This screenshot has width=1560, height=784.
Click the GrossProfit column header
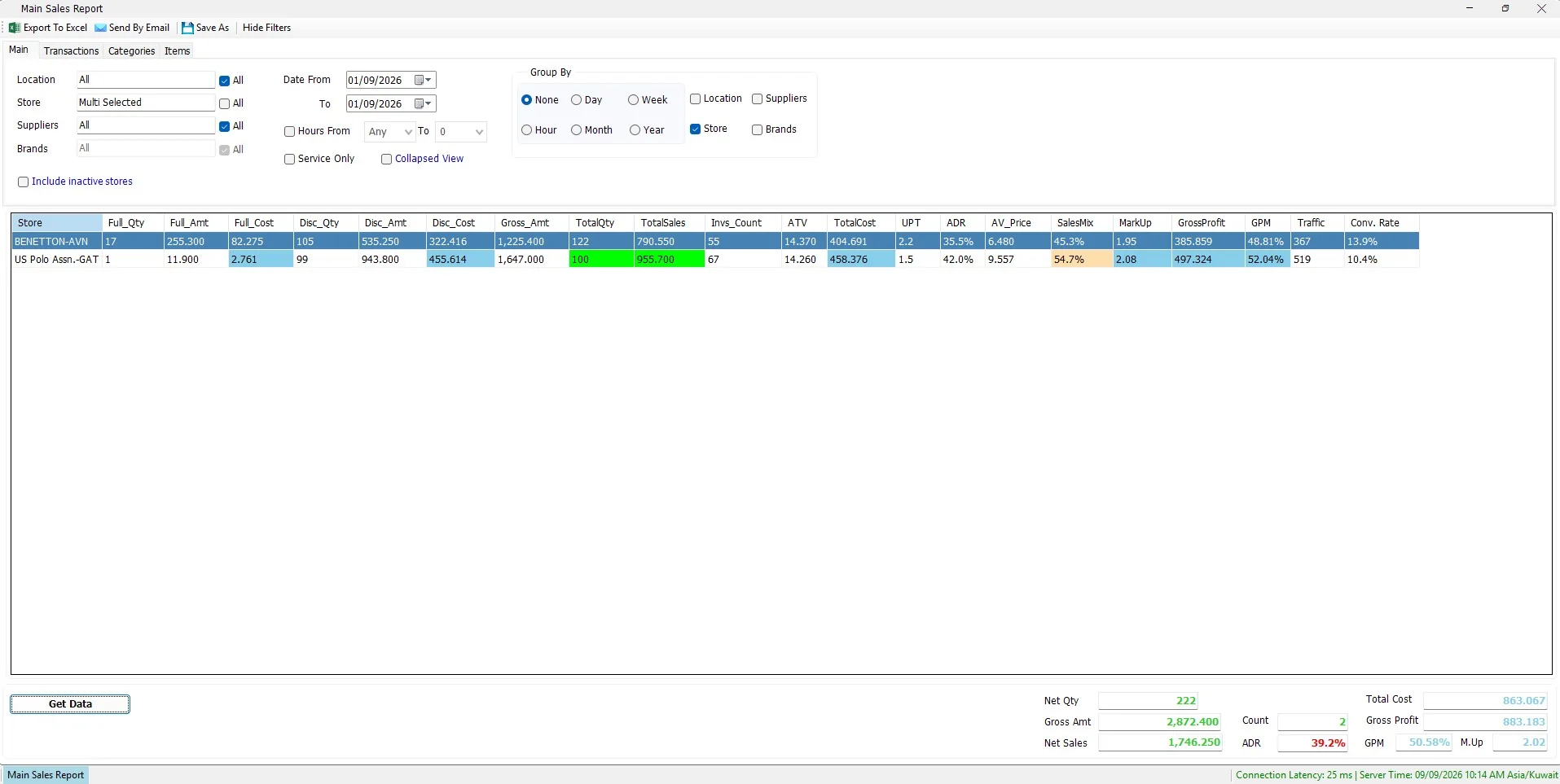click(x=1208, y=223)
